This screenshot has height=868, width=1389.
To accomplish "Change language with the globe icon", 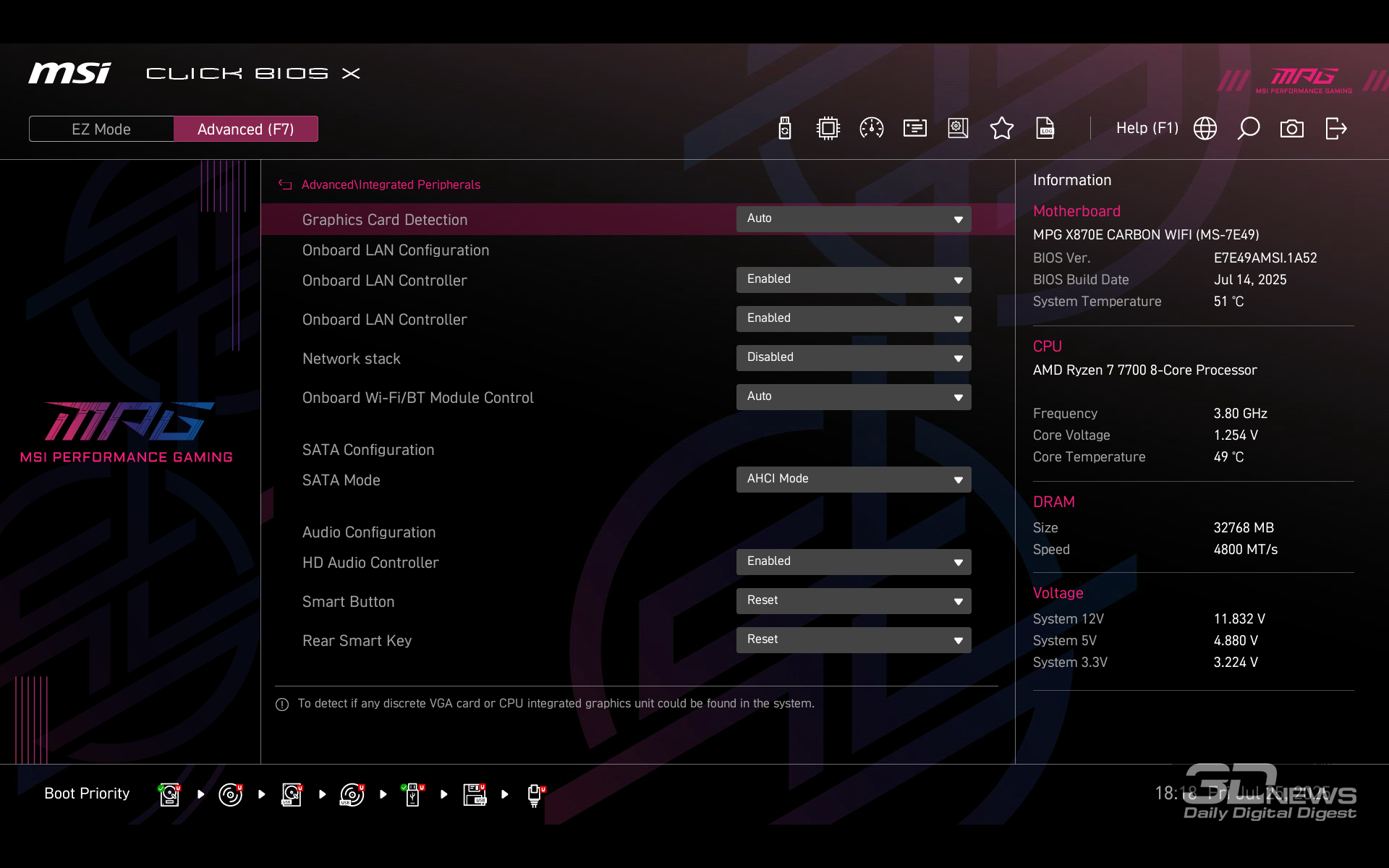I will tap(1205, 129).
